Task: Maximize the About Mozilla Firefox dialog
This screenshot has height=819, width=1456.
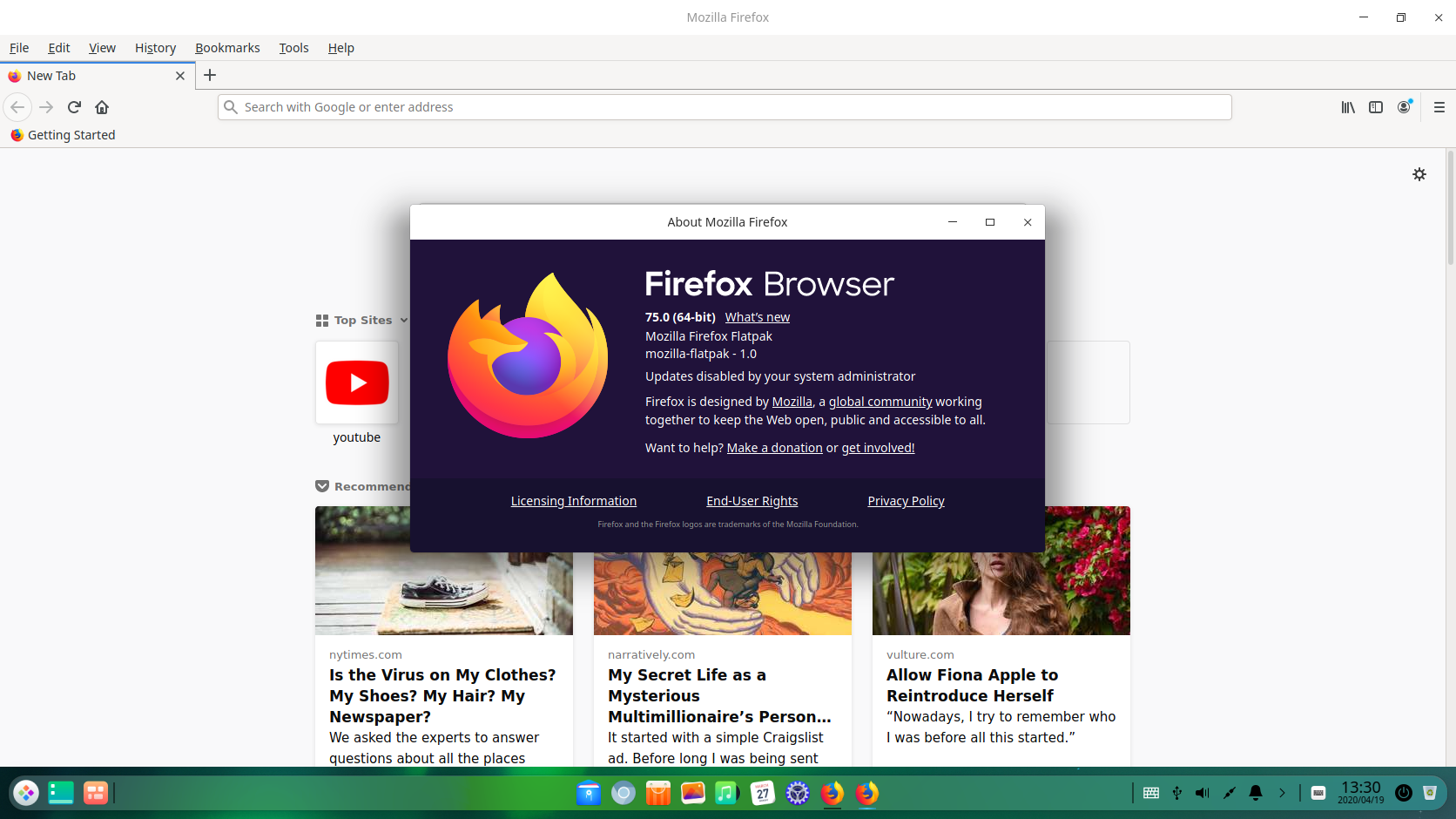Action: [x=990, y=222]
